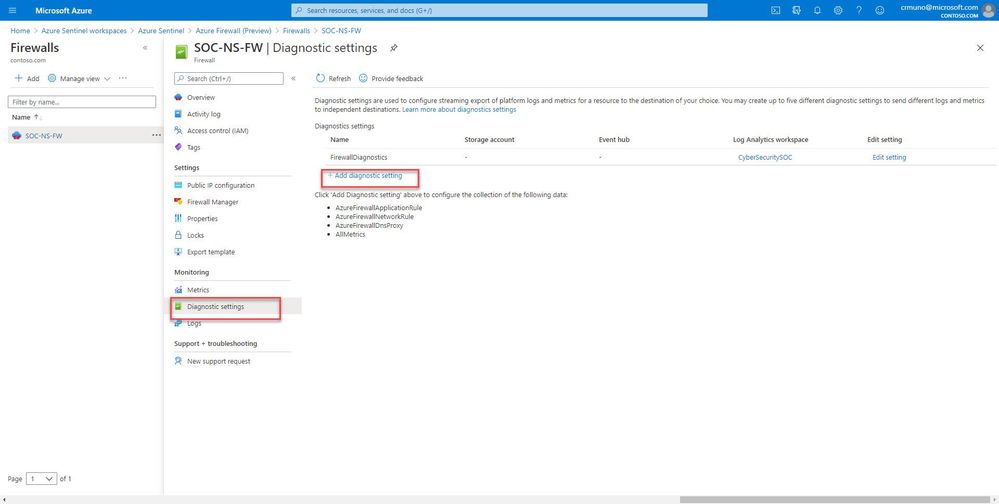The image size is (999, 504).
Task: Open Locks menu item
Action: pyautogui.click(x=195, y=235)
